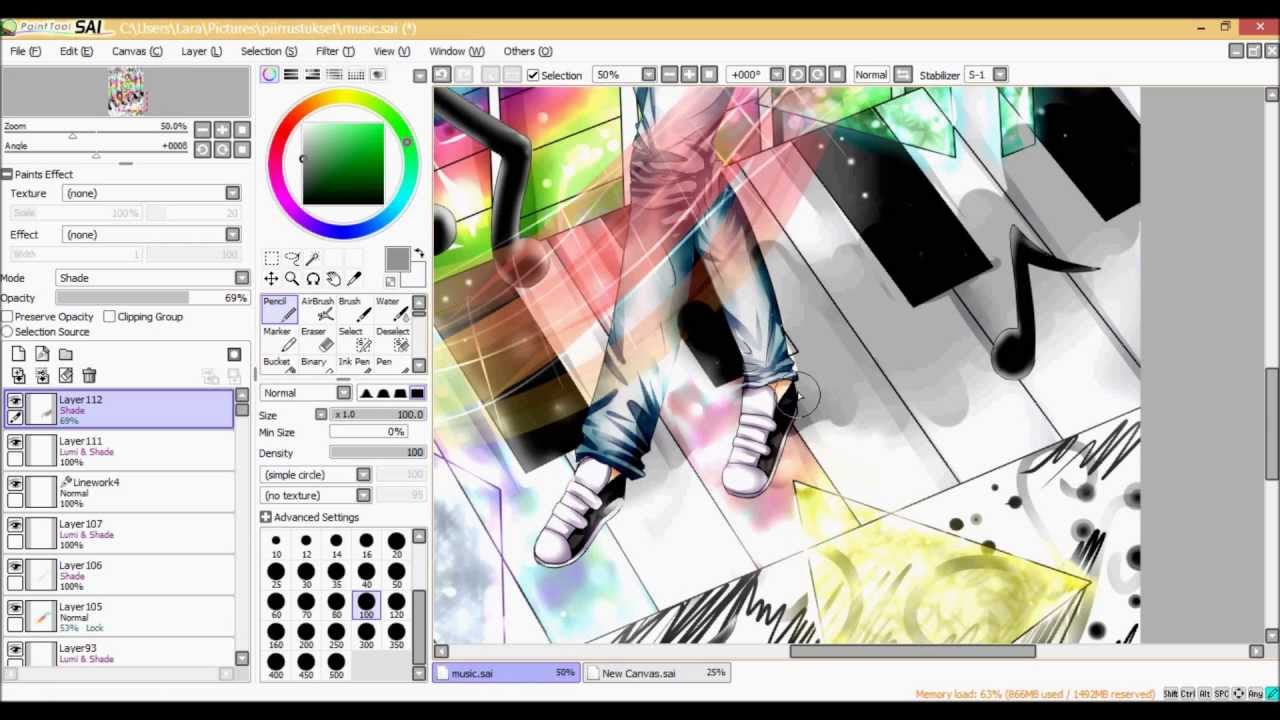Select brush size 500 preset
The width and height of the screenshot is (1280, 720).
(x=336, y=666)
